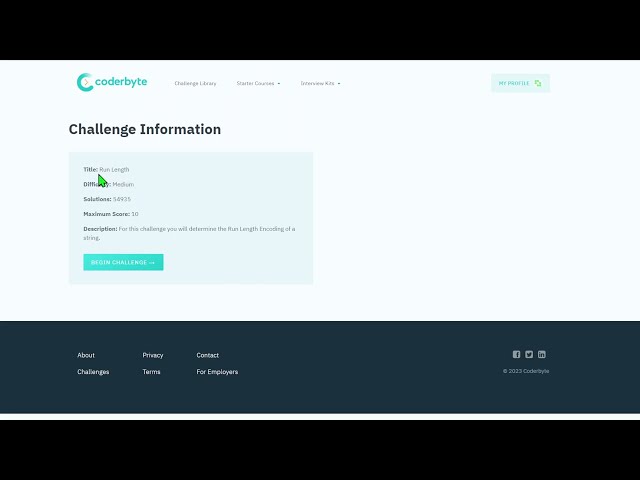Screen dimensions: 640x480
Task: Open the Terms footer link
Action: [151, 372]
